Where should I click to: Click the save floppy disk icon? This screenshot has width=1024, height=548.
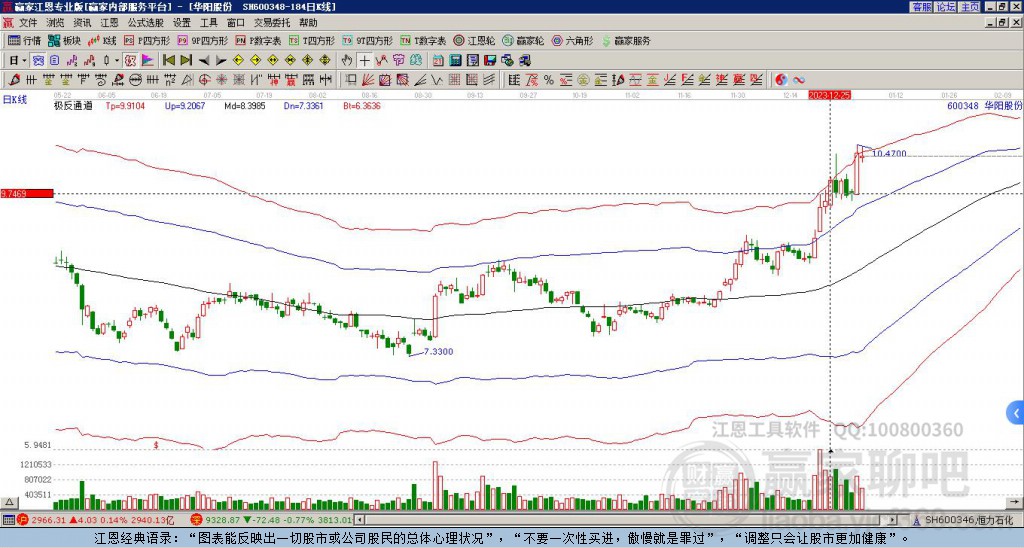point(490,61)
